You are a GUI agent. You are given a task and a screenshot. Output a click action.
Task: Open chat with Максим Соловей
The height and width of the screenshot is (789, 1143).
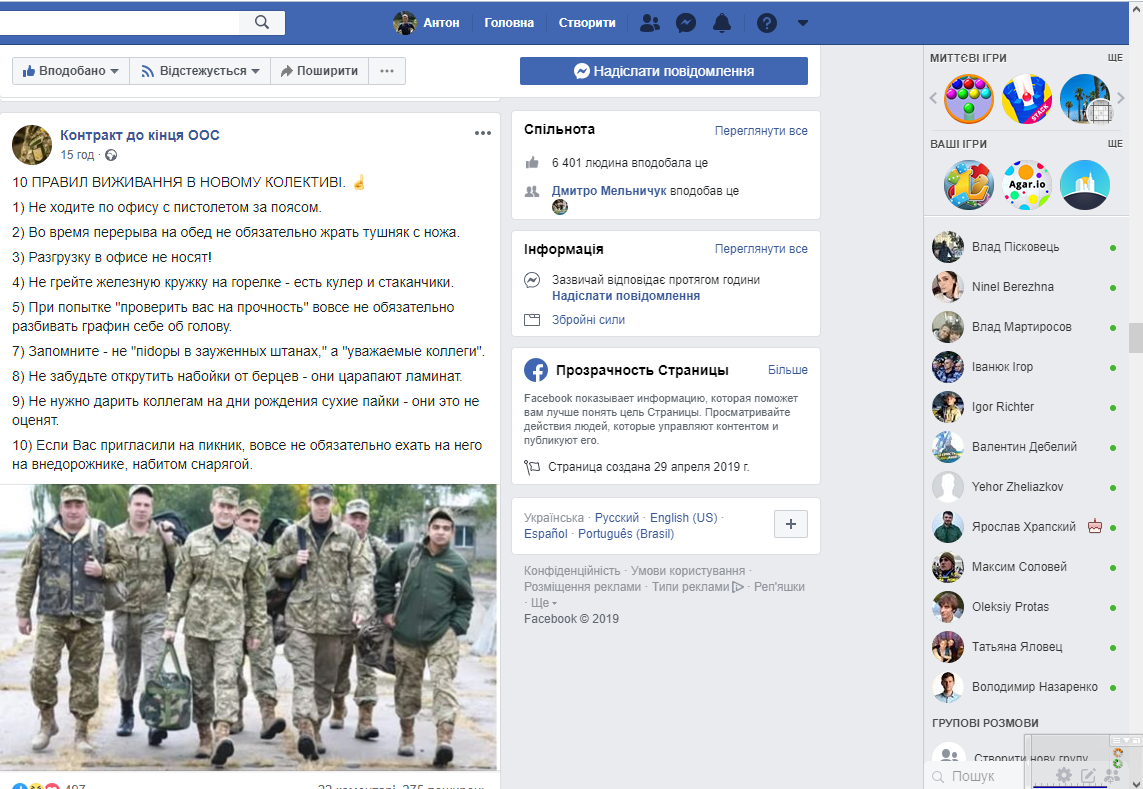[1025, 567]
